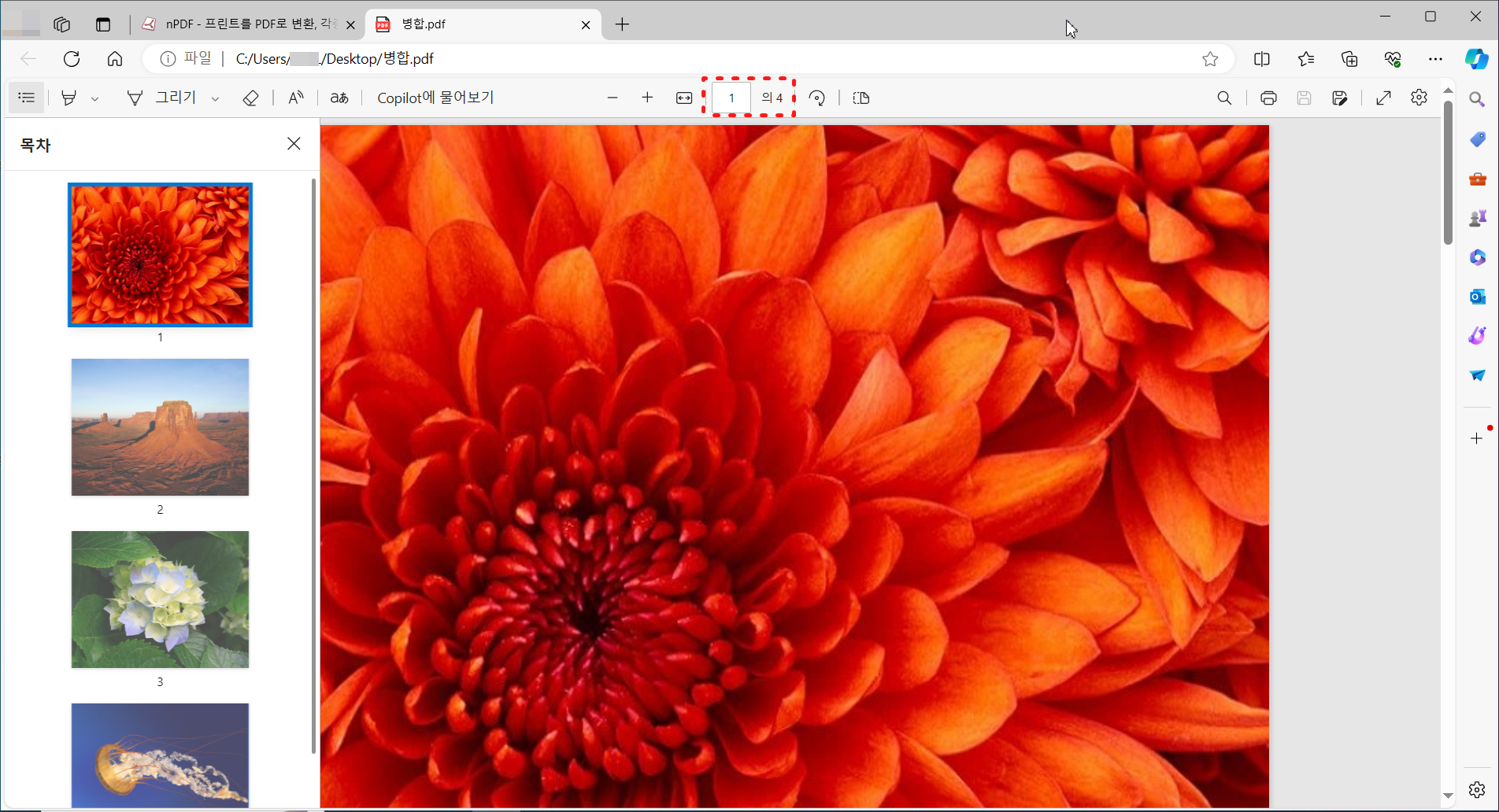Open tab actions menu icon
Image resolution: width=1499 pixels, height=812 pixels.
point(103,24)
